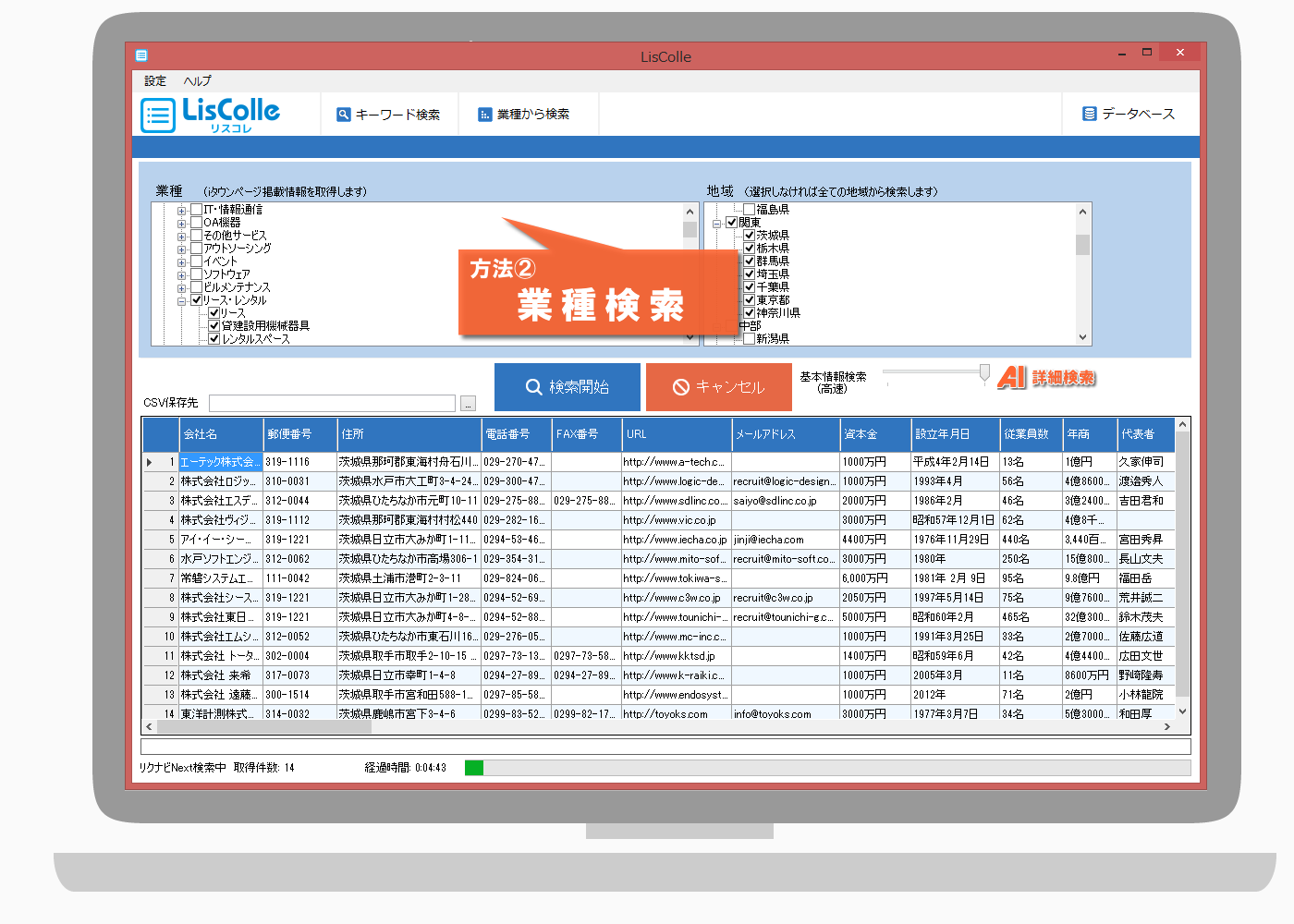
Task: Click the table's scroll-down arrow
Action: point(1182,711)
